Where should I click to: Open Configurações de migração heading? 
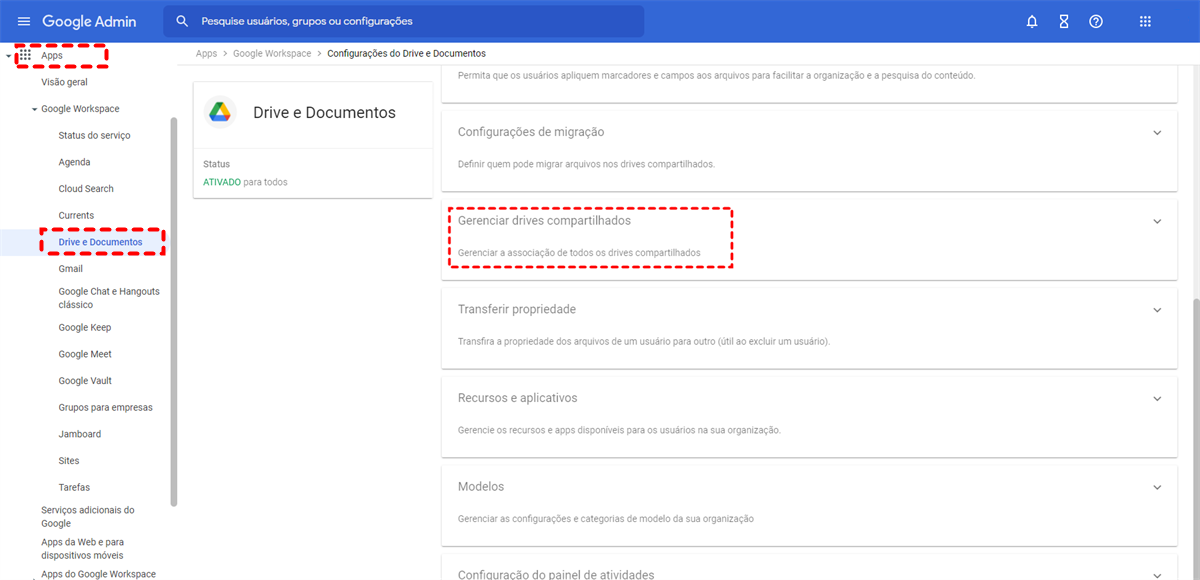point(530,132)
